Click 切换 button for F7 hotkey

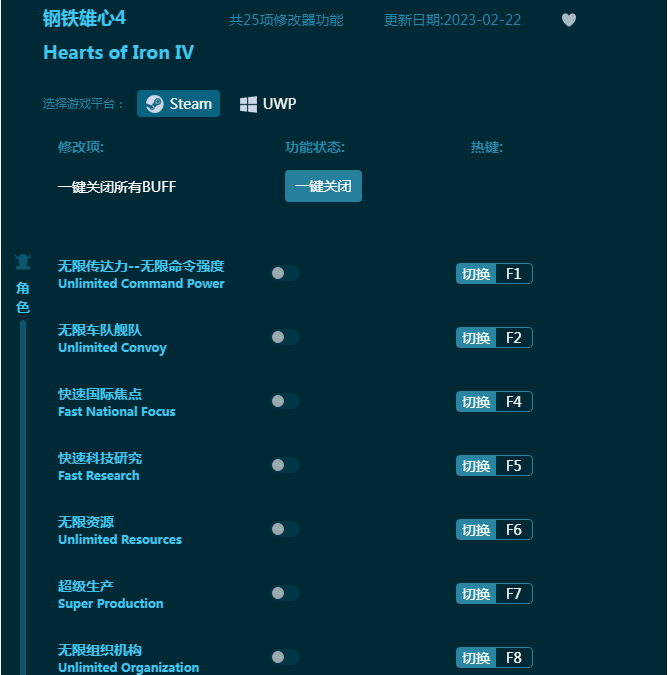(x=476, y=594)
